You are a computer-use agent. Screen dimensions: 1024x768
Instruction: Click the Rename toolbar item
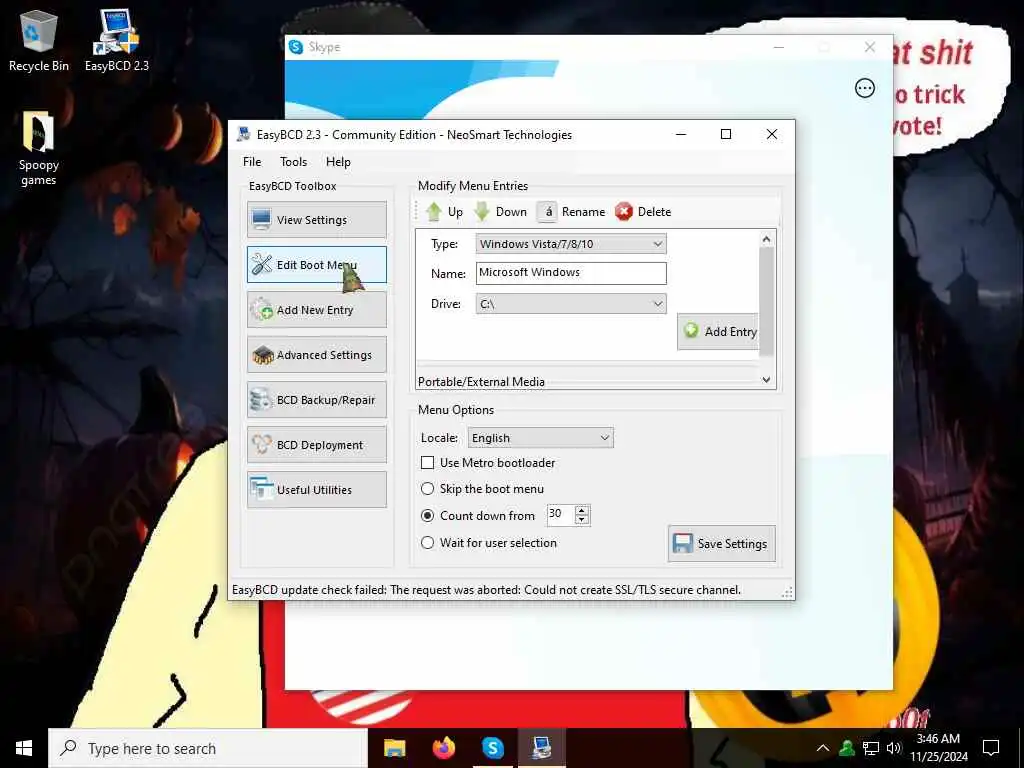point(572,212)
